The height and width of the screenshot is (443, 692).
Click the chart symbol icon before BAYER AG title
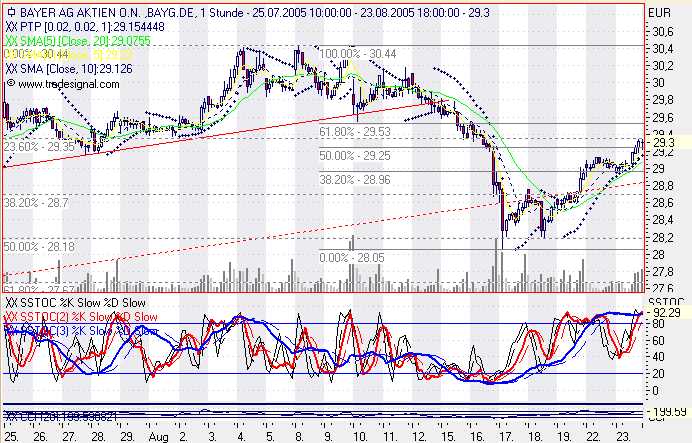coord(11,13)
